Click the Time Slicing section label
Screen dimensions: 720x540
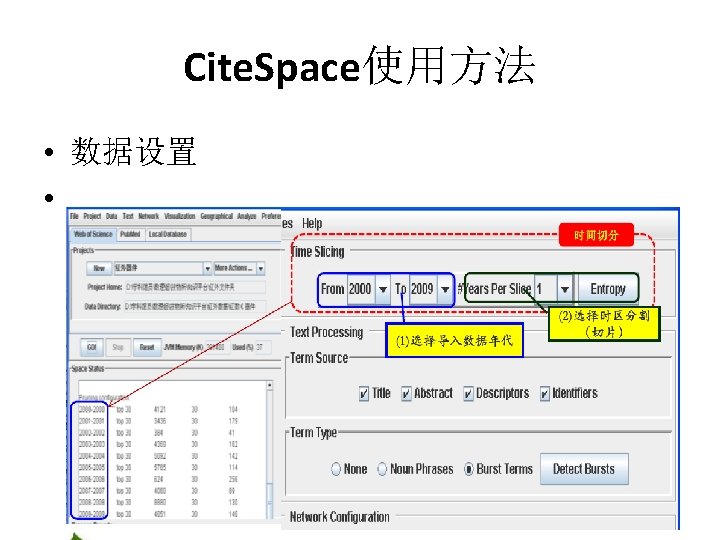(318, 252)
